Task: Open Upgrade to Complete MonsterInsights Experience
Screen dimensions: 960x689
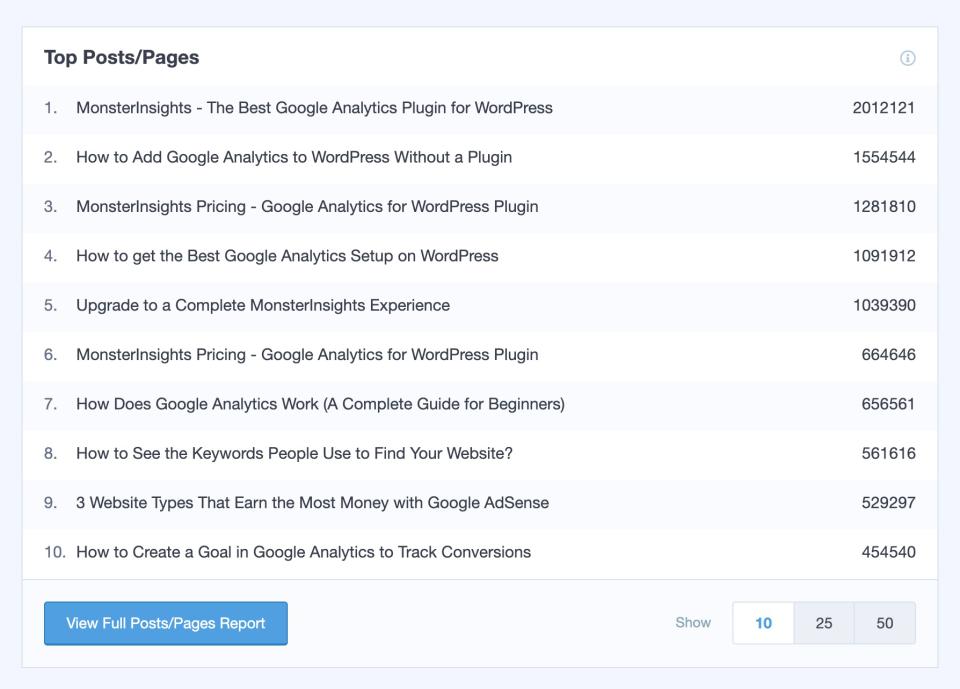Action: 263,305
